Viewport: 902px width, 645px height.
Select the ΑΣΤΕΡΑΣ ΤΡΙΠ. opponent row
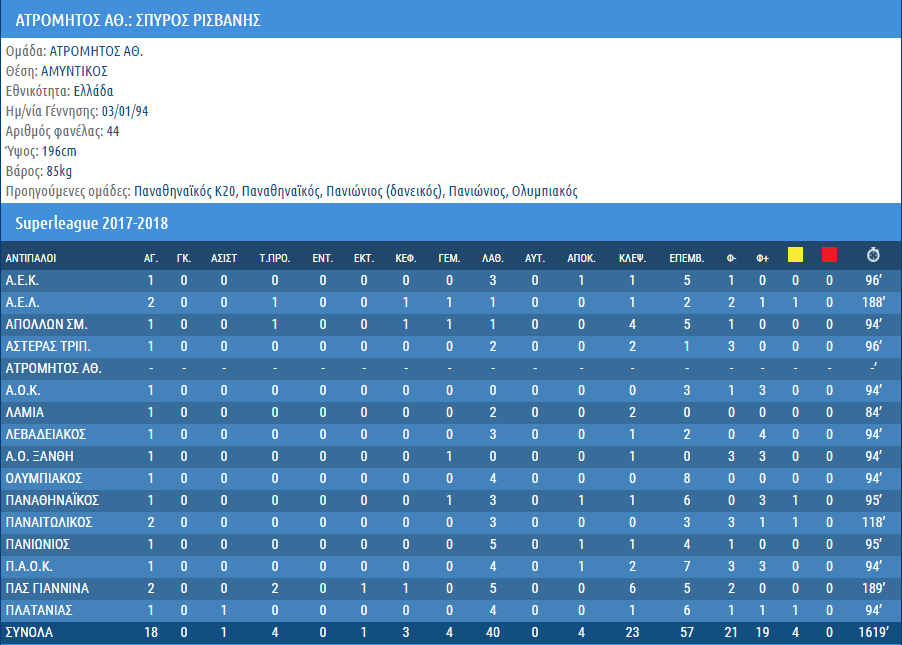[451, 346]
